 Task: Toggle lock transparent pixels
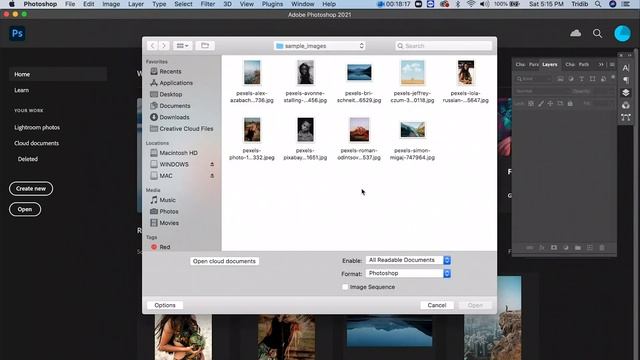531,104
